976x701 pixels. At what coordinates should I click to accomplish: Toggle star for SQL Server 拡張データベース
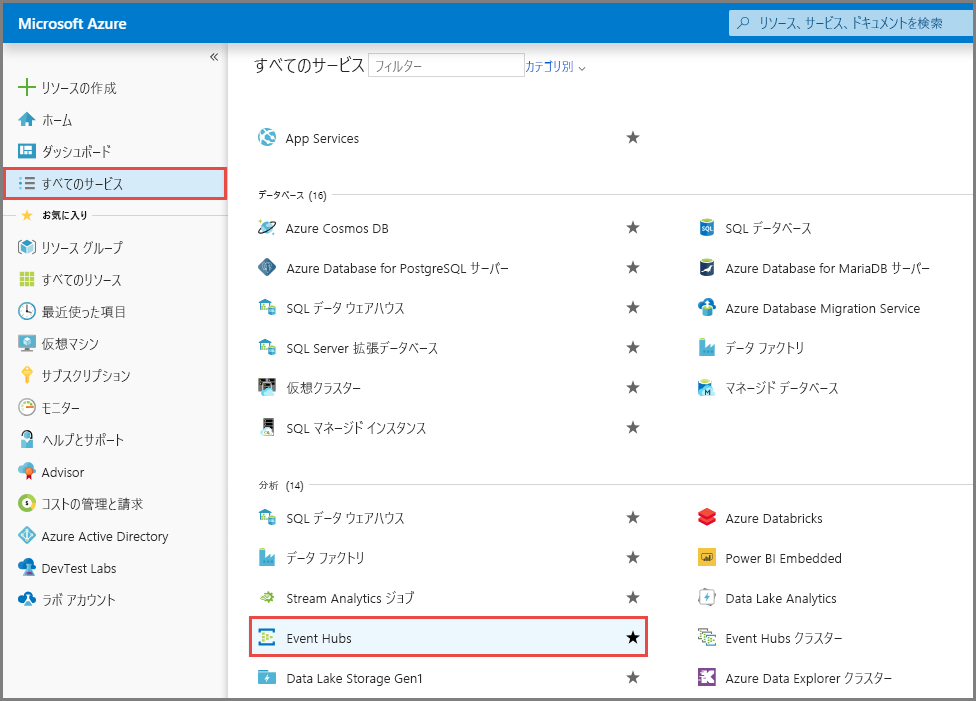point(633,347)
